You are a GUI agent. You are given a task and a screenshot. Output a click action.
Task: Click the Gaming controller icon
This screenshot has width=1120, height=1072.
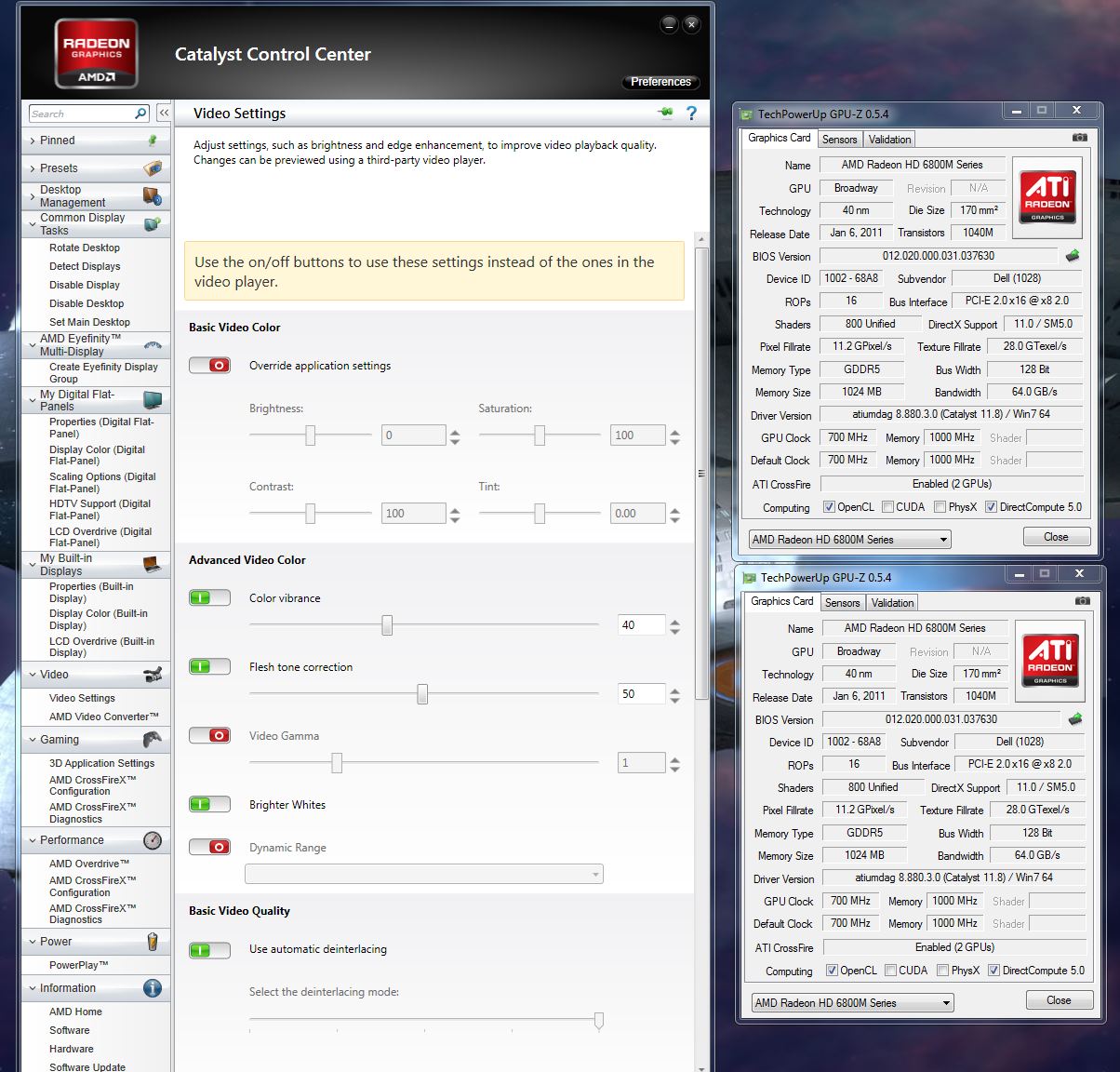[153, 740]
